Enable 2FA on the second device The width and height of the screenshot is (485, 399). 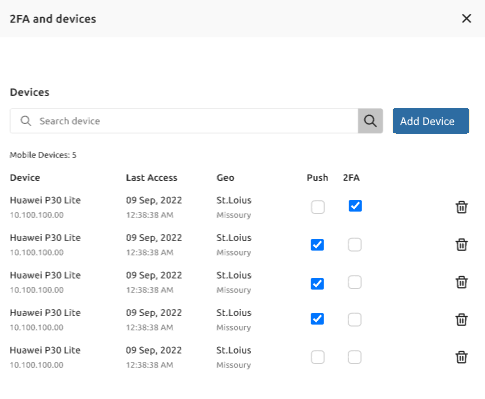pos(355,245)
